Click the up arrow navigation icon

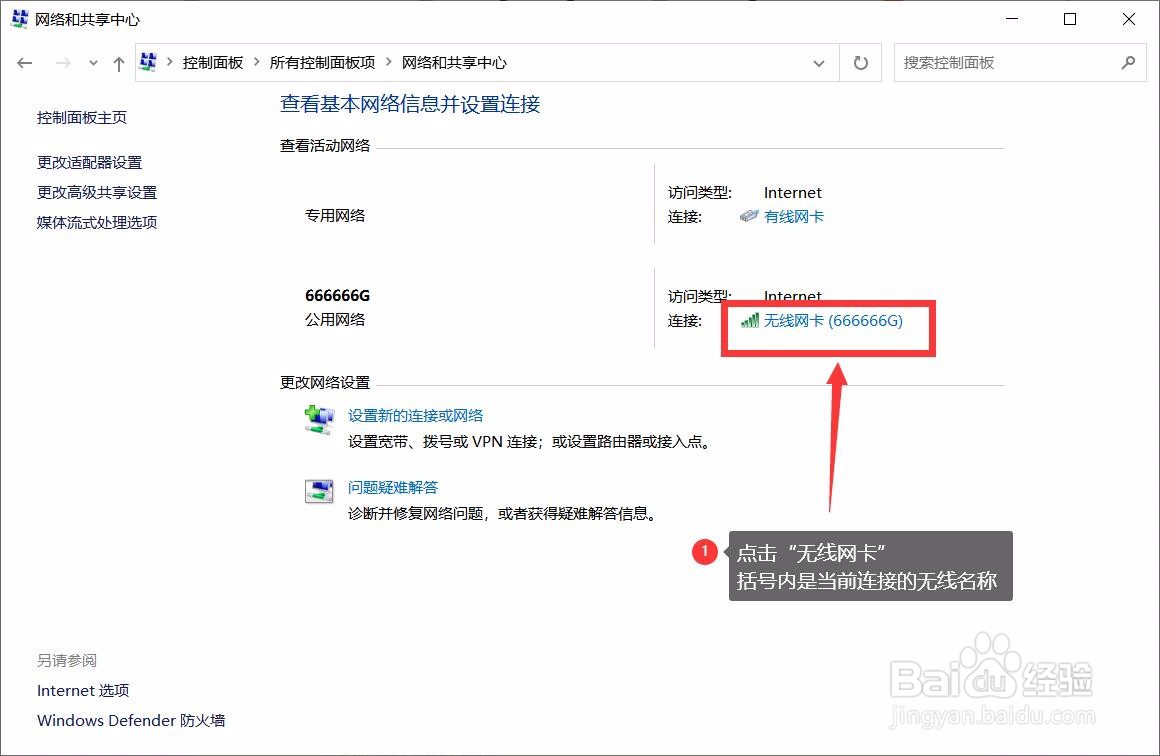coord(118,62)
